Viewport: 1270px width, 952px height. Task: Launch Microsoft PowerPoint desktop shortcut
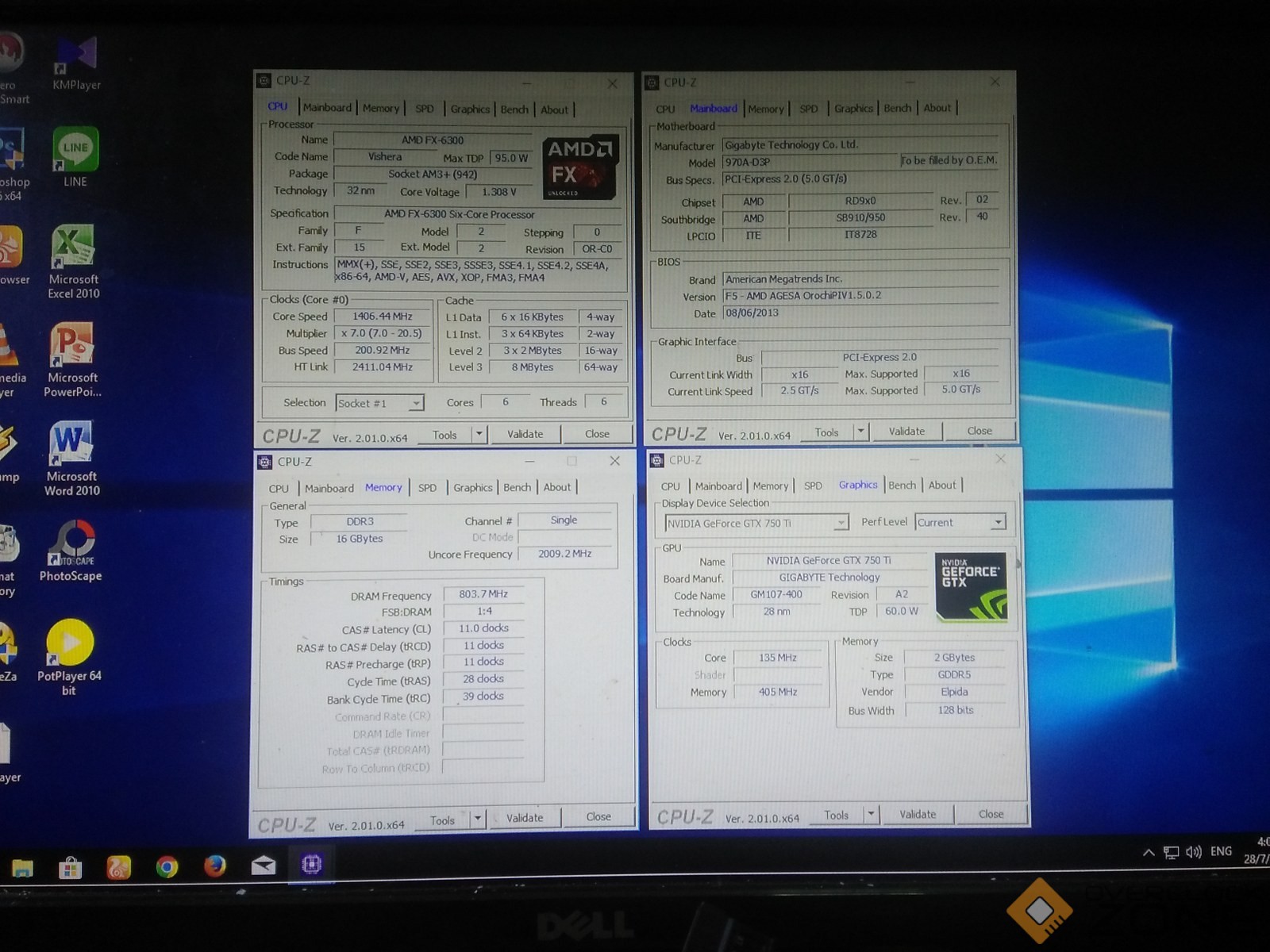tap(72, 360)
